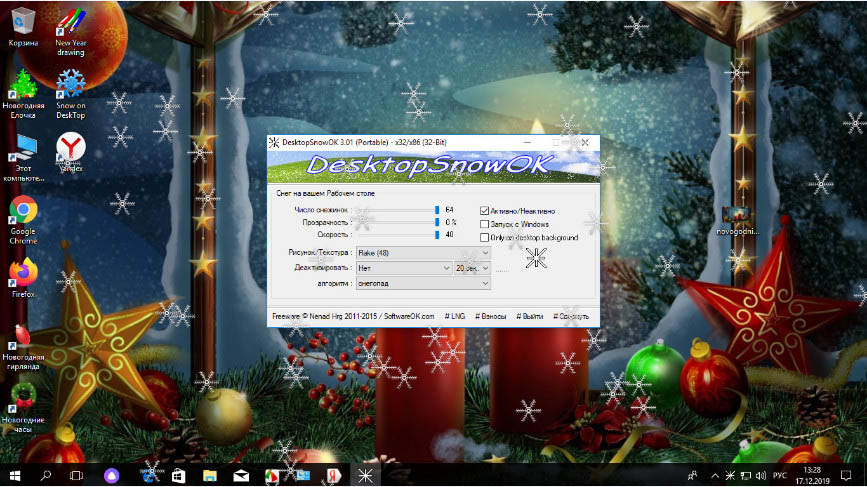The height and width of the screenshot is (487, 867).
Task: Open Task View on the taskbar
Action: (76, 475)
